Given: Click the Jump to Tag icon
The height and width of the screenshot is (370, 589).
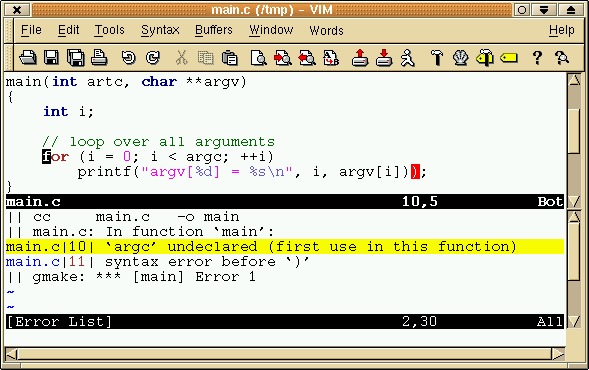Looking at the screenshot, I should [x=509, y=58].
